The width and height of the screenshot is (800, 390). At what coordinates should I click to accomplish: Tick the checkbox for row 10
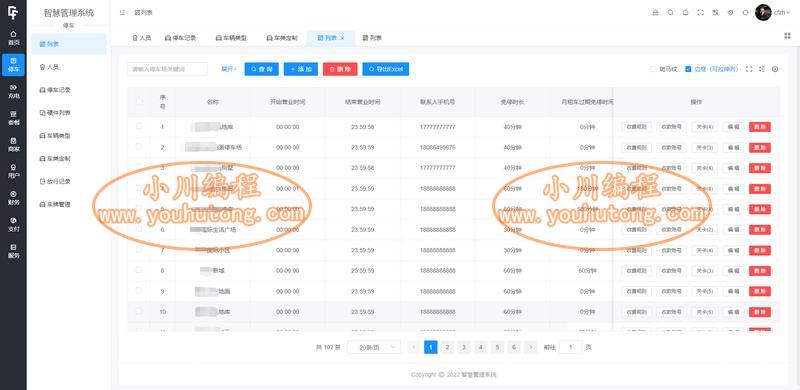tap(139, 311)
